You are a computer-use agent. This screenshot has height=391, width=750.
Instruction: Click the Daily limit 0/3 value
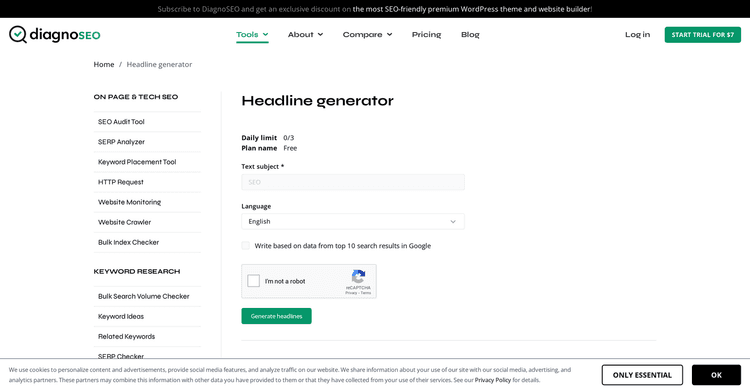coord(288,137)
